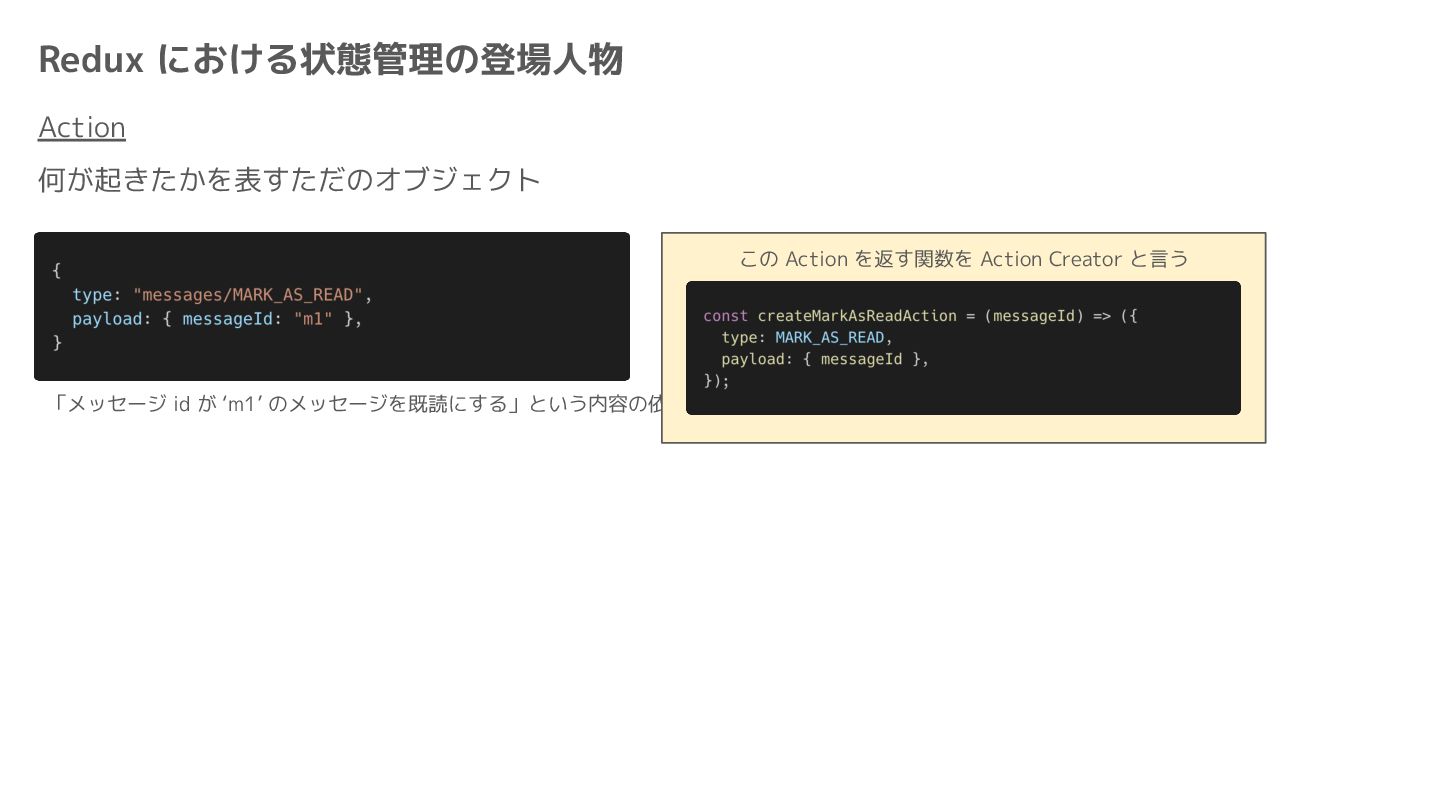Click the underlined 'Action' heading

tap(82, 128)
